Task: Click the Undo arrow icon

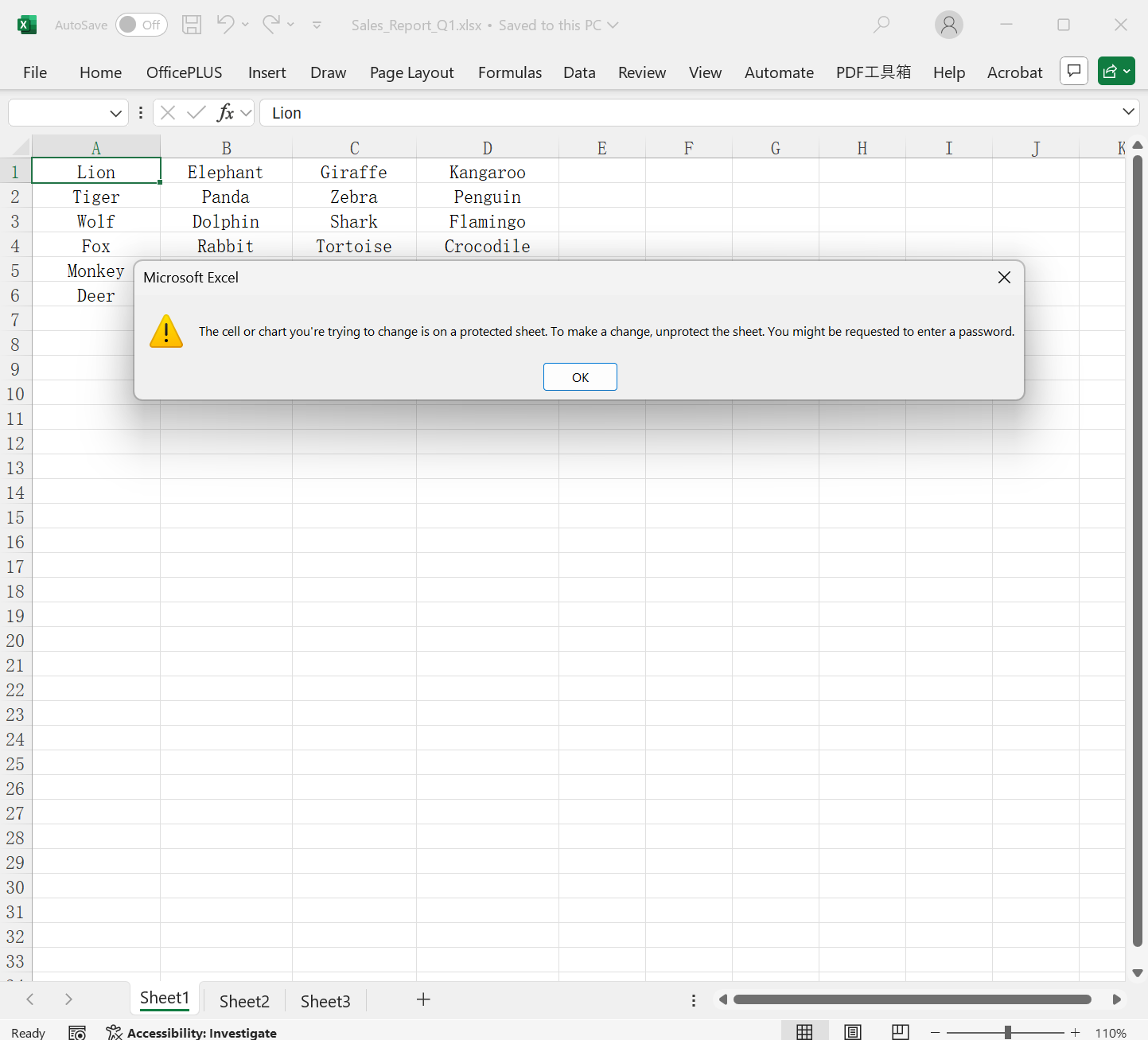Action: (x=225, y=25)
